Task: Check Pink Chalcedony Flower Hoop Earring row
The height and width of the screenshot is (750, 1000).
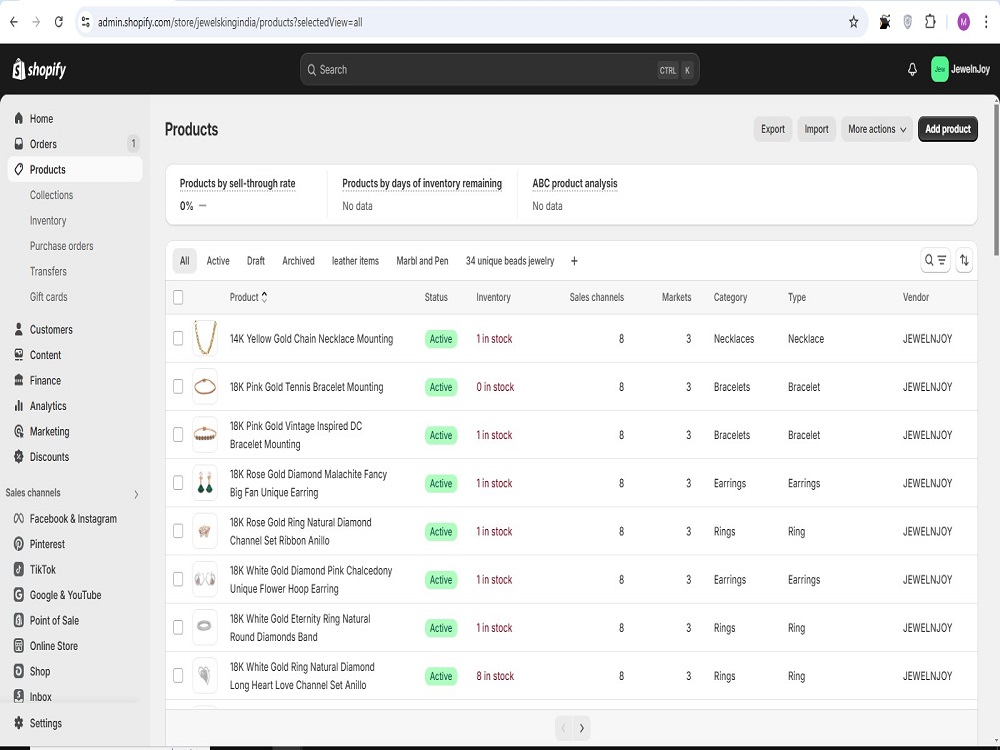Action: coord(178,579)
